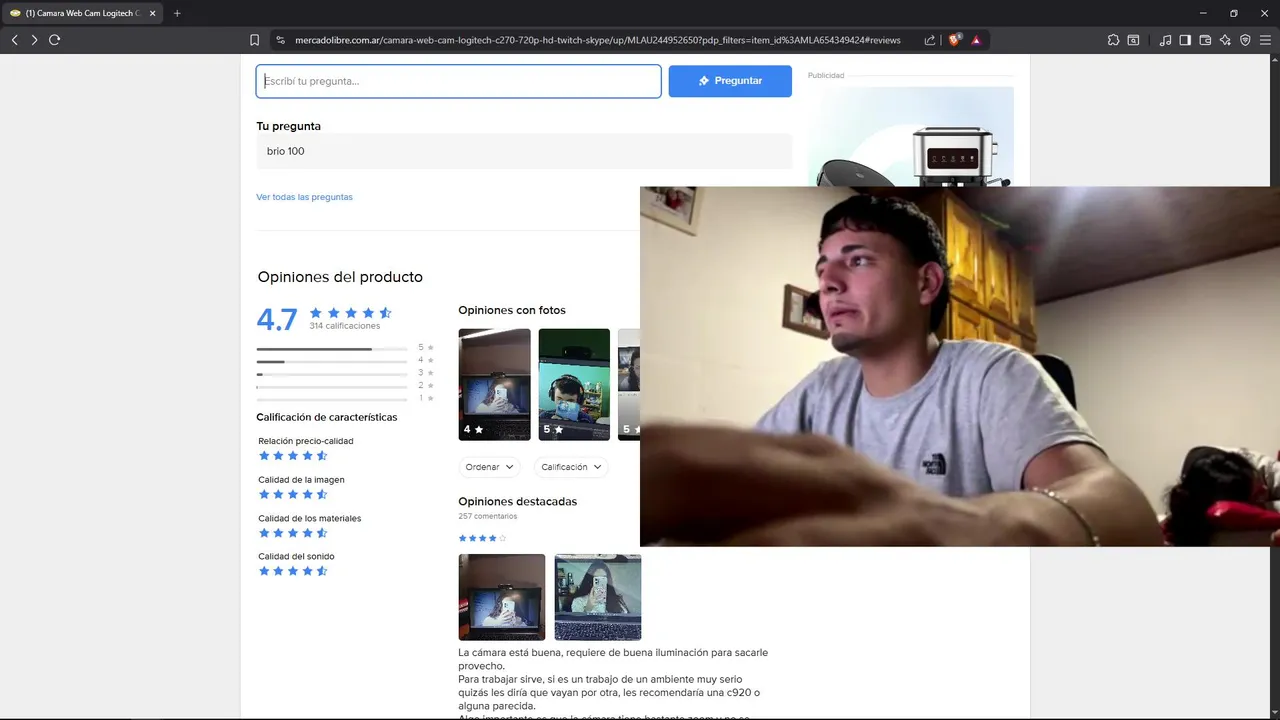Click featured review's four-star rating
The width and height of the screenshot is (1280, 720).
point(482,538)
